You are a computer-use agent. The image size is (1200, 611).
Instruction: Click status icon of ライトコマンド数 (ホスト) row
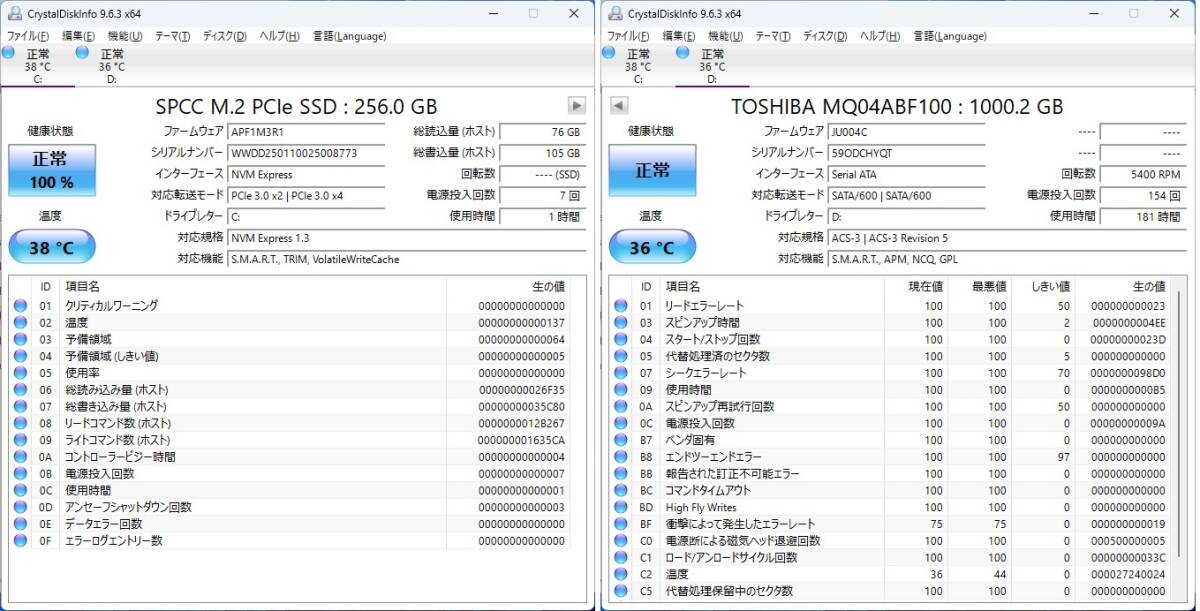point(20,440)
